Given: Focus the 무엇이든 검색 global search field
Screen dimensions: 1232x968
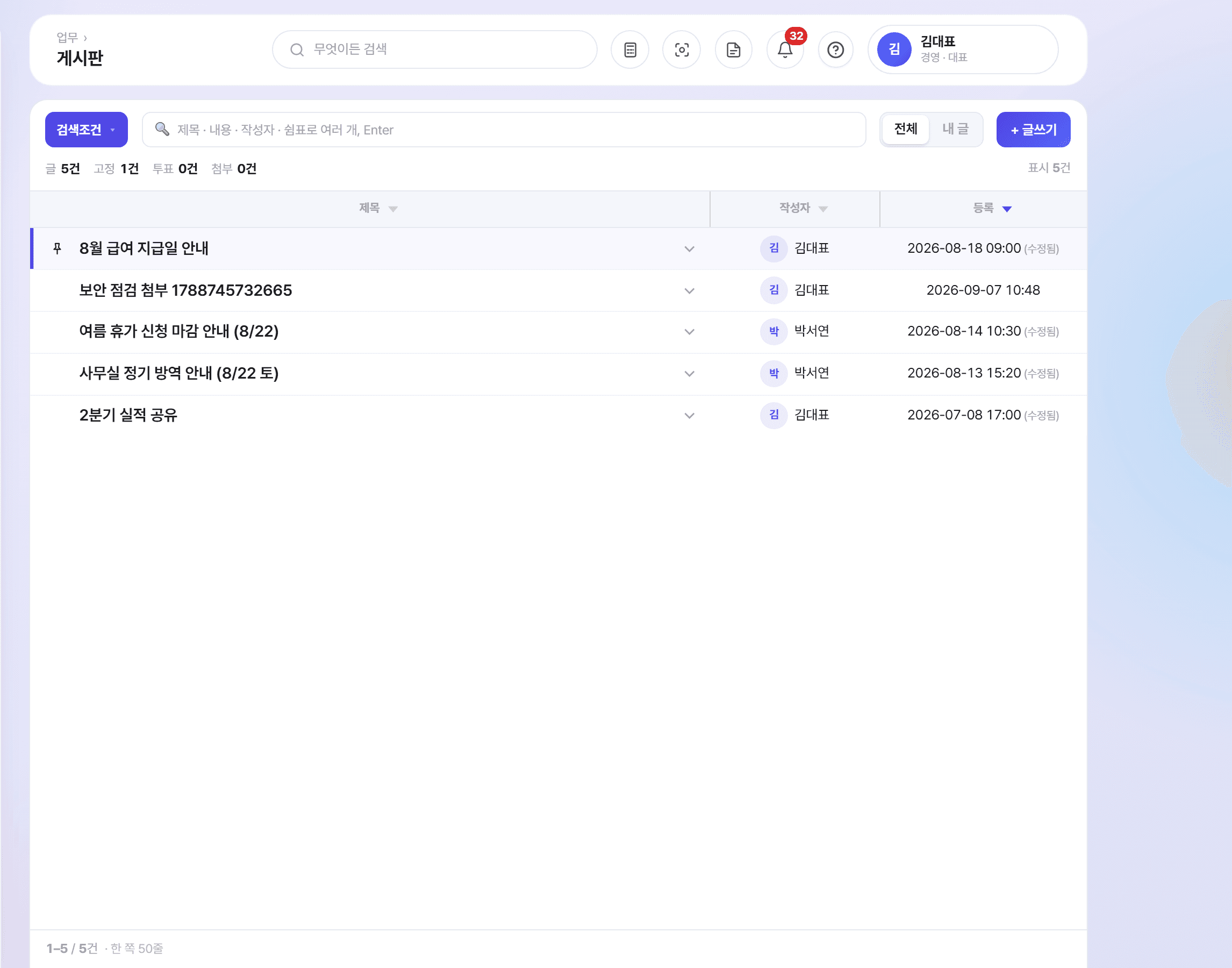Looking at the screenshot, I should coord(434,49).
